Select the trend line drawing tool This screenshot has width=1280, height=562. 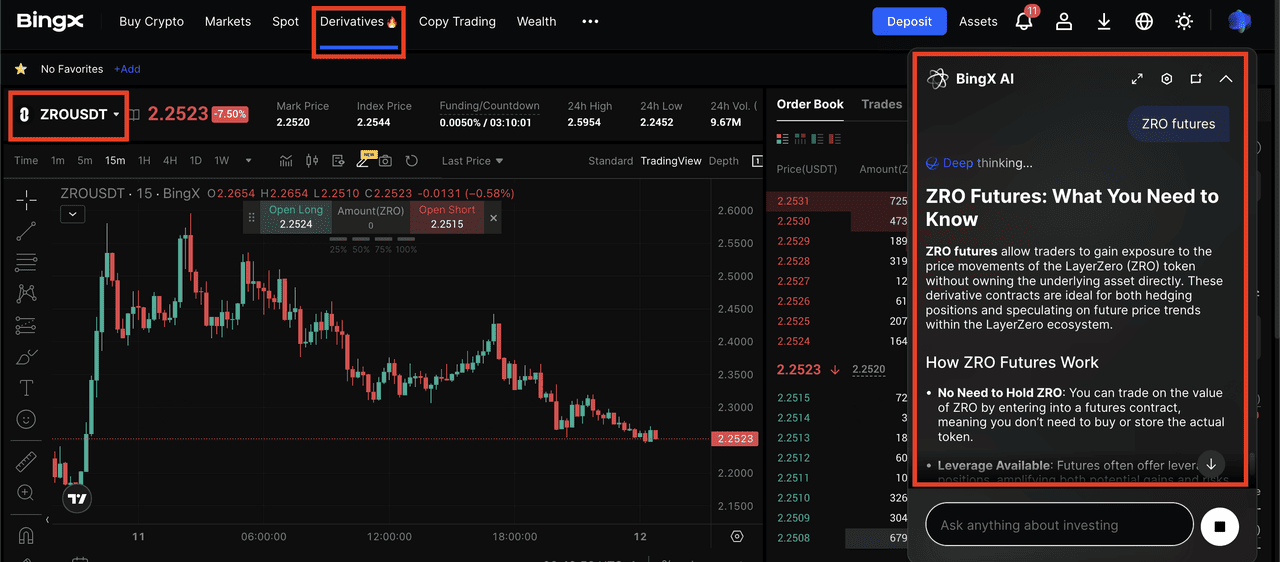[x=26, y=231]
